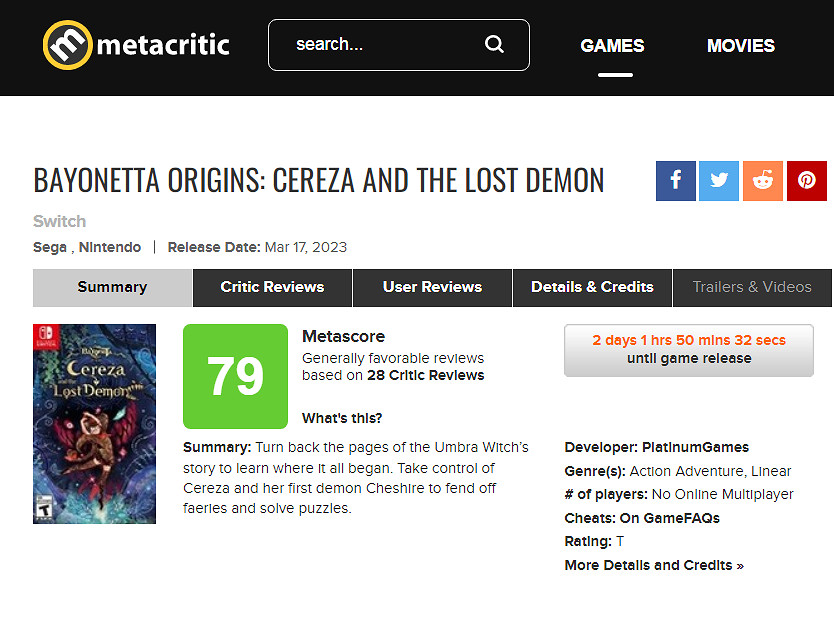Open More Details and Credits link
834x628 pixels.
[654, 565]
